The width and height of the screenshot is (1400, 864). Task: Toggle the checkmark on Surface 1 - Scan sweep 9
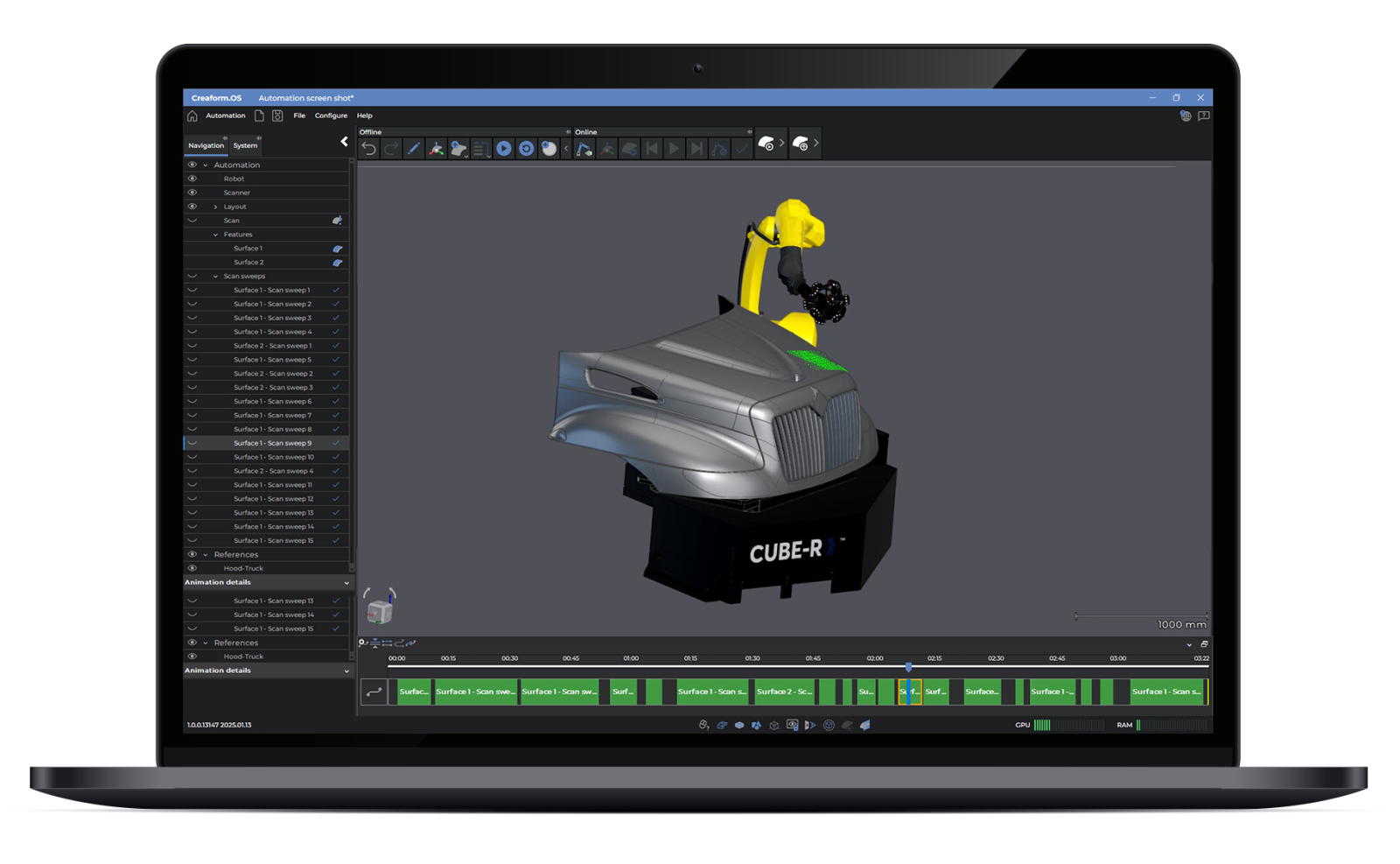click(336, 443)
